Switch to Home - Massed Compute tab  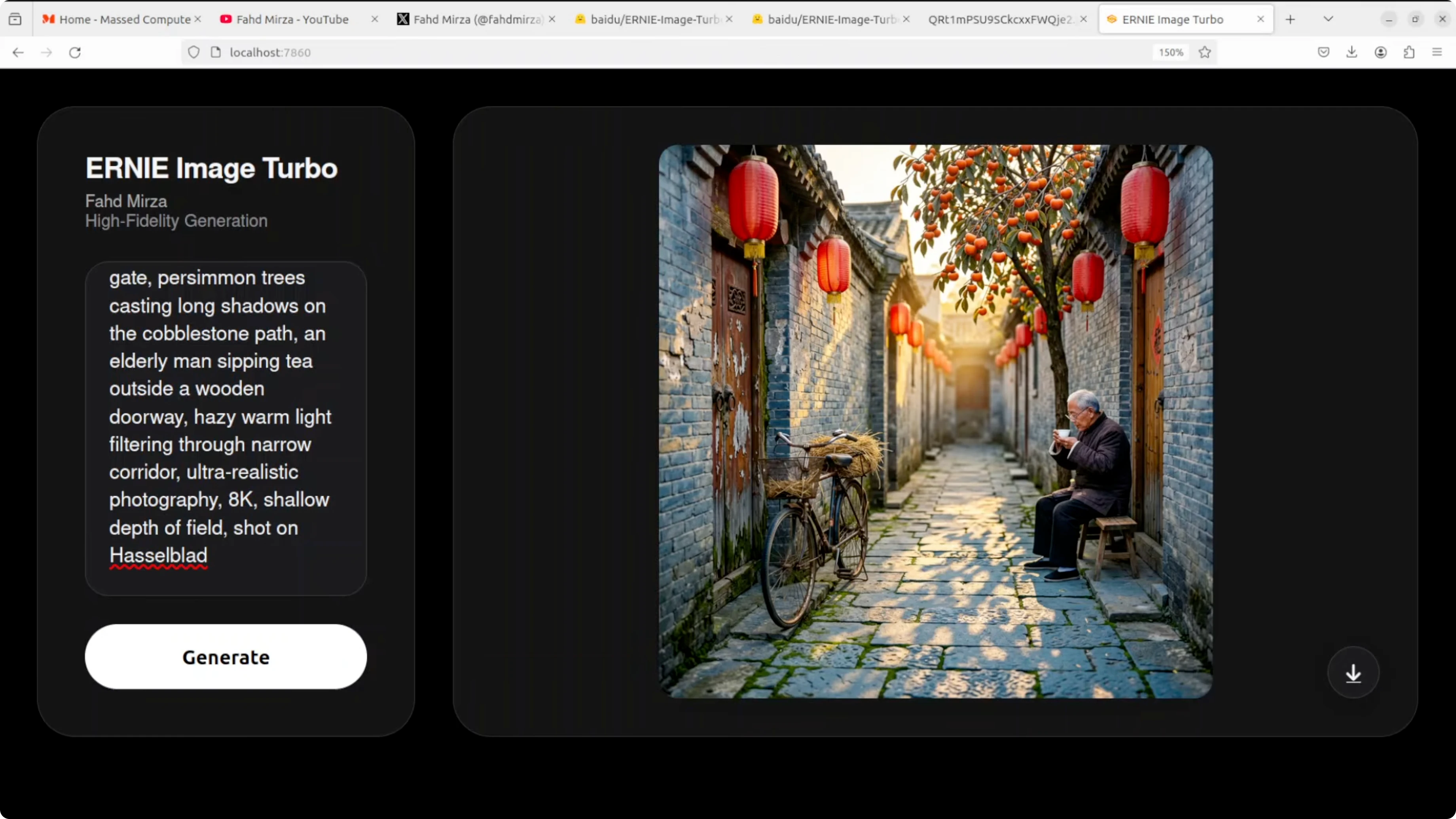[x=124, y=19]
